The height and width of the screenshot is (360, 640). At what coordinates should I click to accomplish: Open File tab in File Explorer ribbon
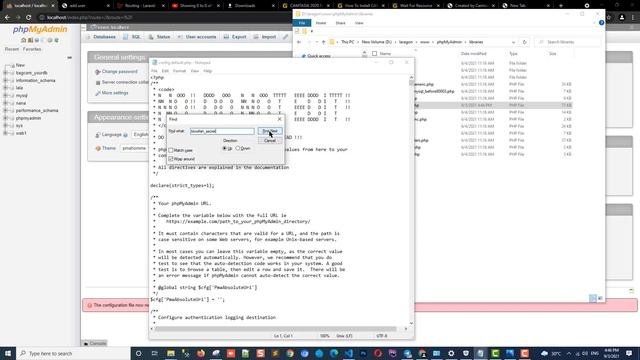pyautogui.click(x=302, y=23)
